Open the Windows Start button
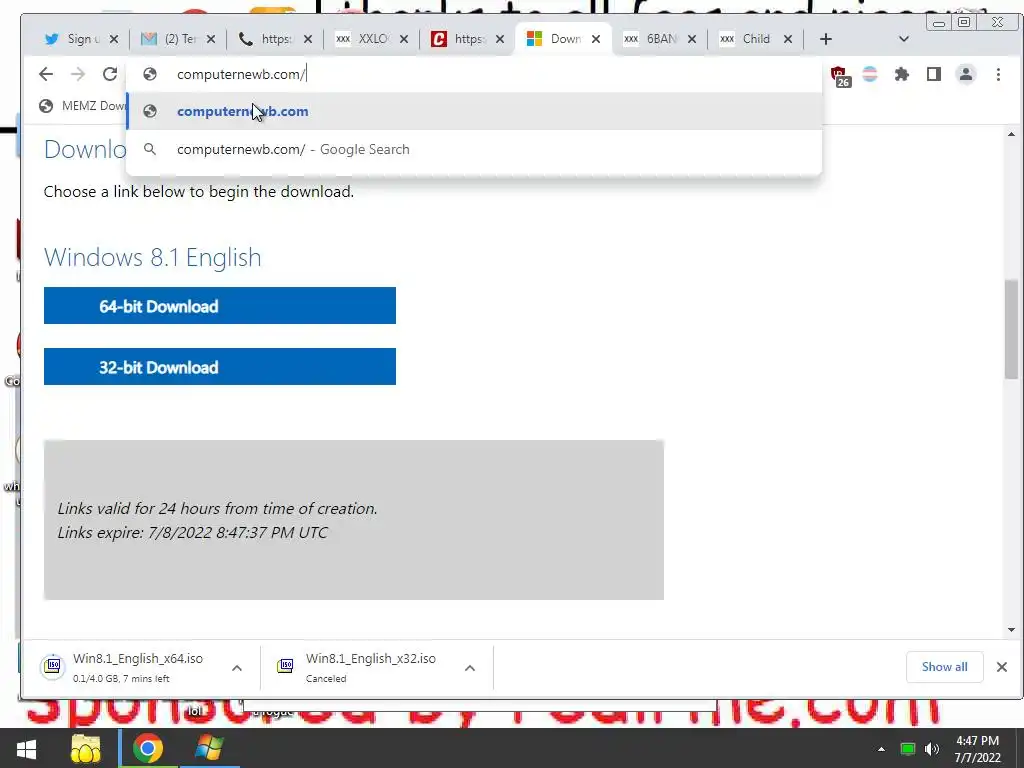The width and height of the screenshot is (1024, 768). point(27,748)
